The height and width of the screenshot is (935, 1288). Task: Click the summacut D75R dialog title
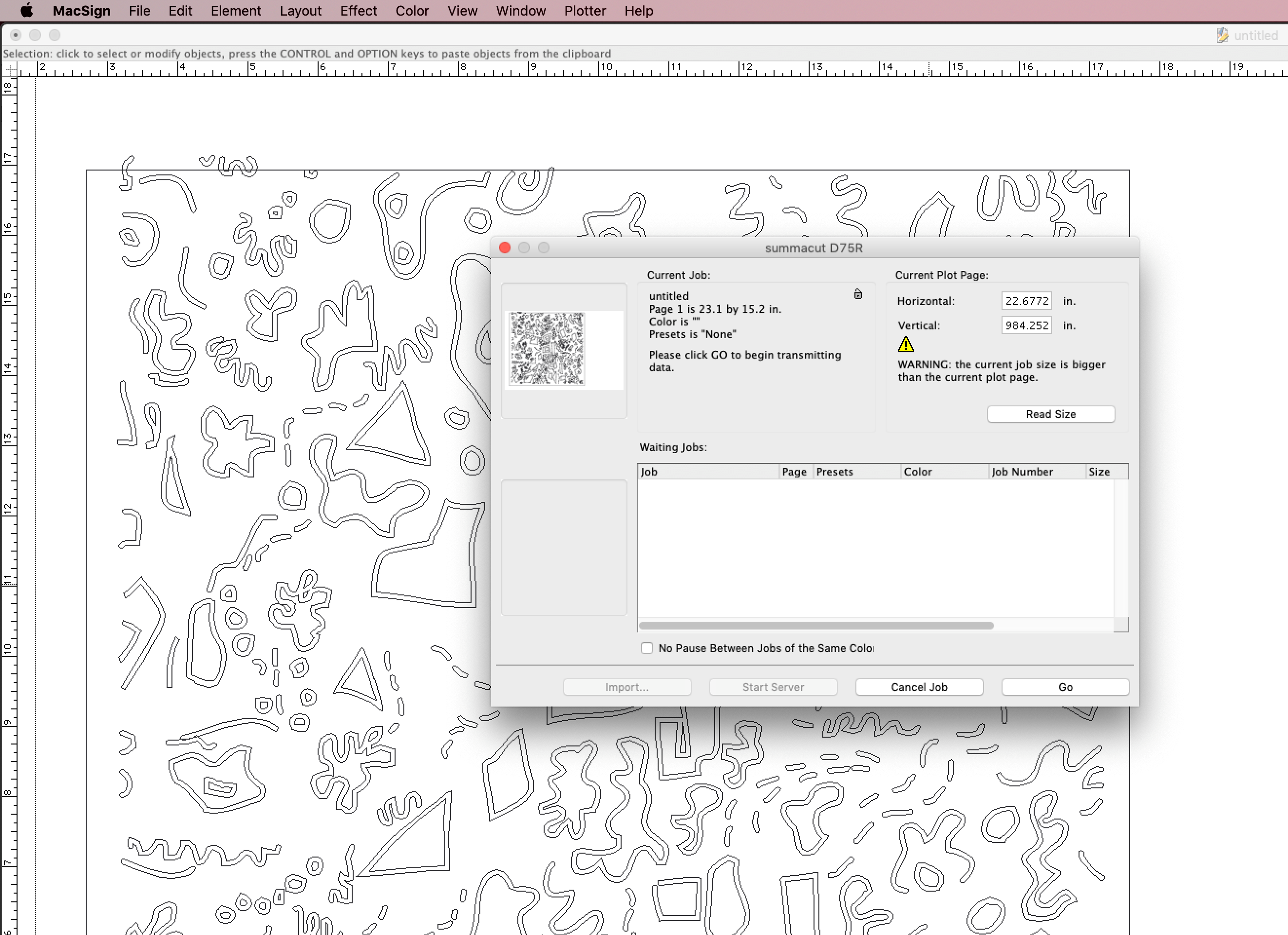813,248
